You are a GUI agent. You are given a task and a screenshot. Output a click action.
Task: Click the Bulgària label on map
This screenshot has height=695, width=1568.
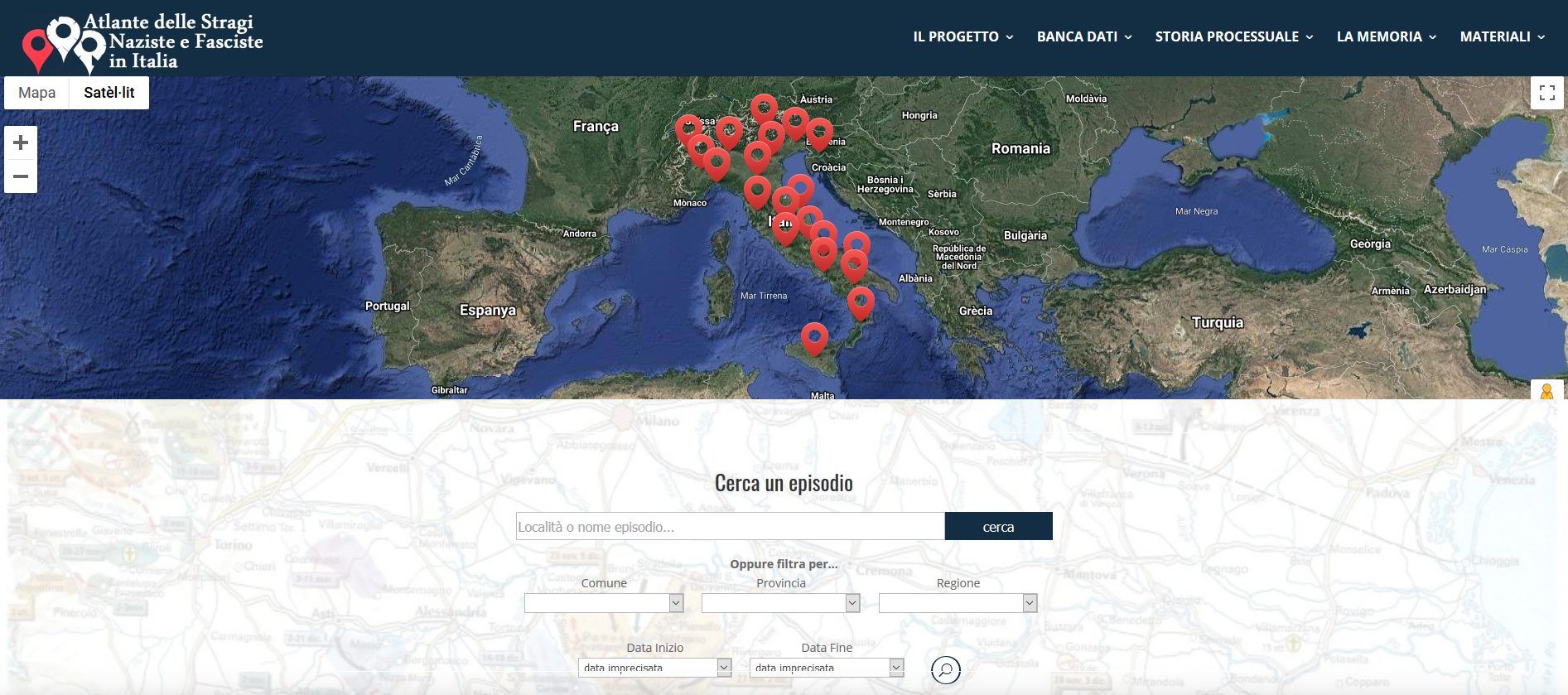point(1025,235)
